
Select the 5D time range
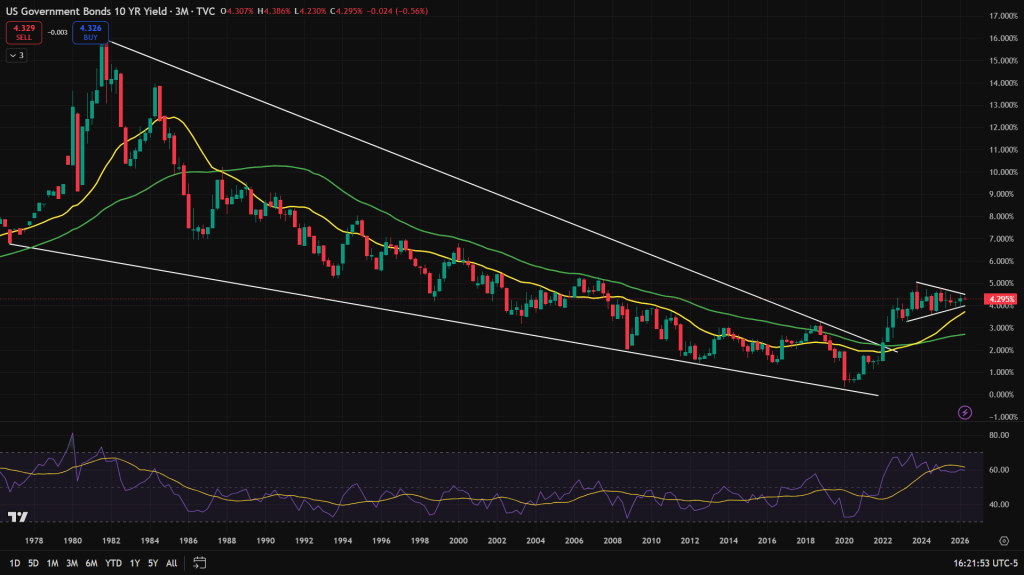(x=33, y=562)
